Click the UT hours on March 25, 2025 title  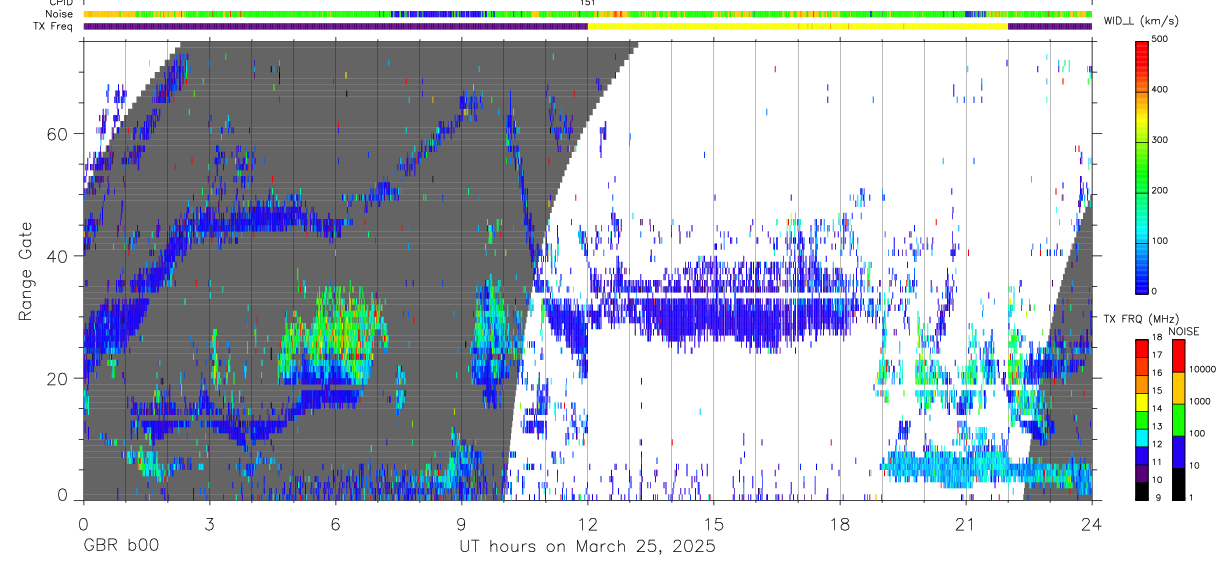(587, 547)
